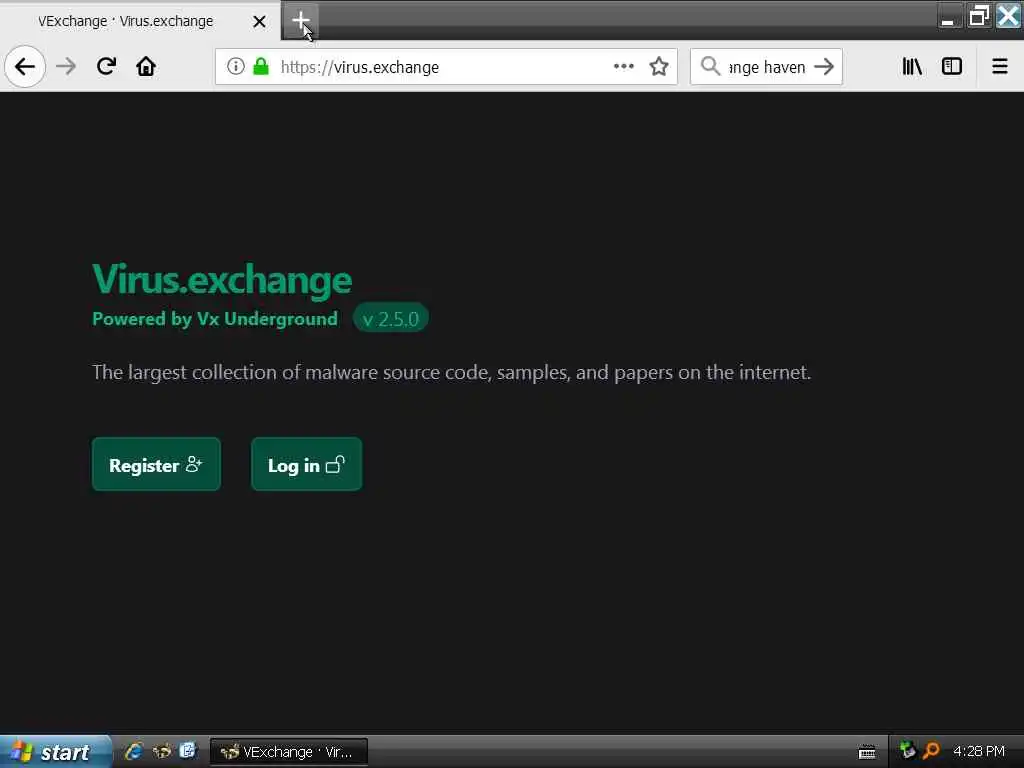Click the second quick launch icon
The height and width of the screenshot is (768, 1024).
click(x=161, y=751)
